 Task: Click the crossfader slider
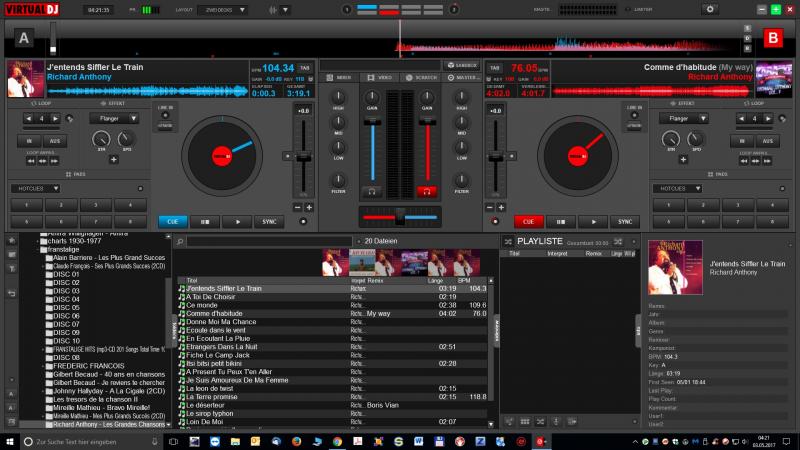(x=400, y=217)
